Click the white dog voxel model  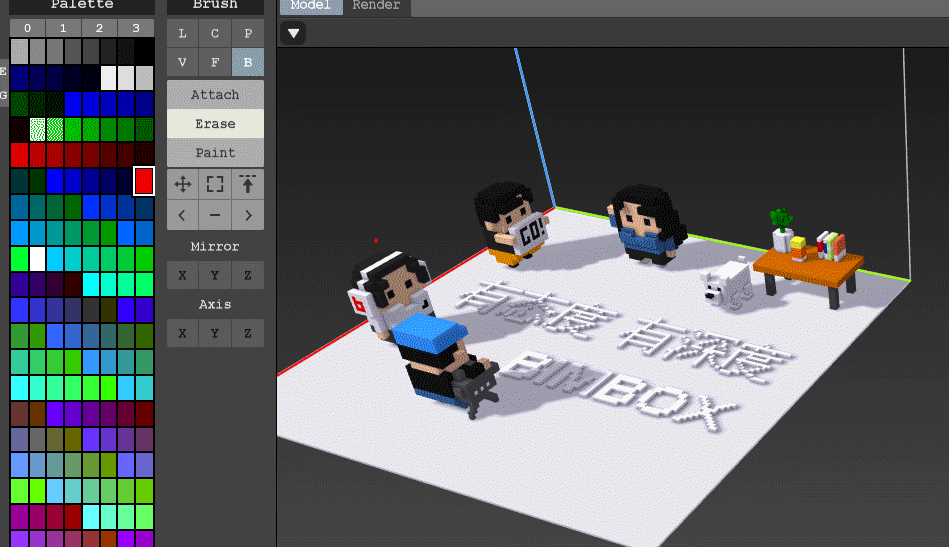click(x=728, y=283)
